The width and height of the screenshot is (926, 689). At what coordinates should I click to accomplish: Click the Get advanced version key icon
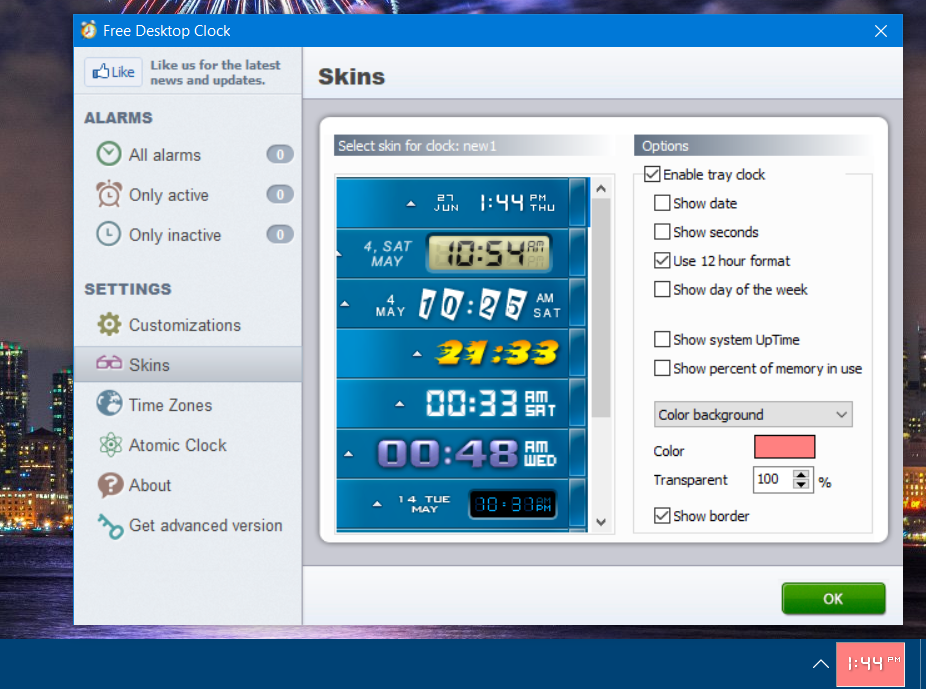(108, 524)
